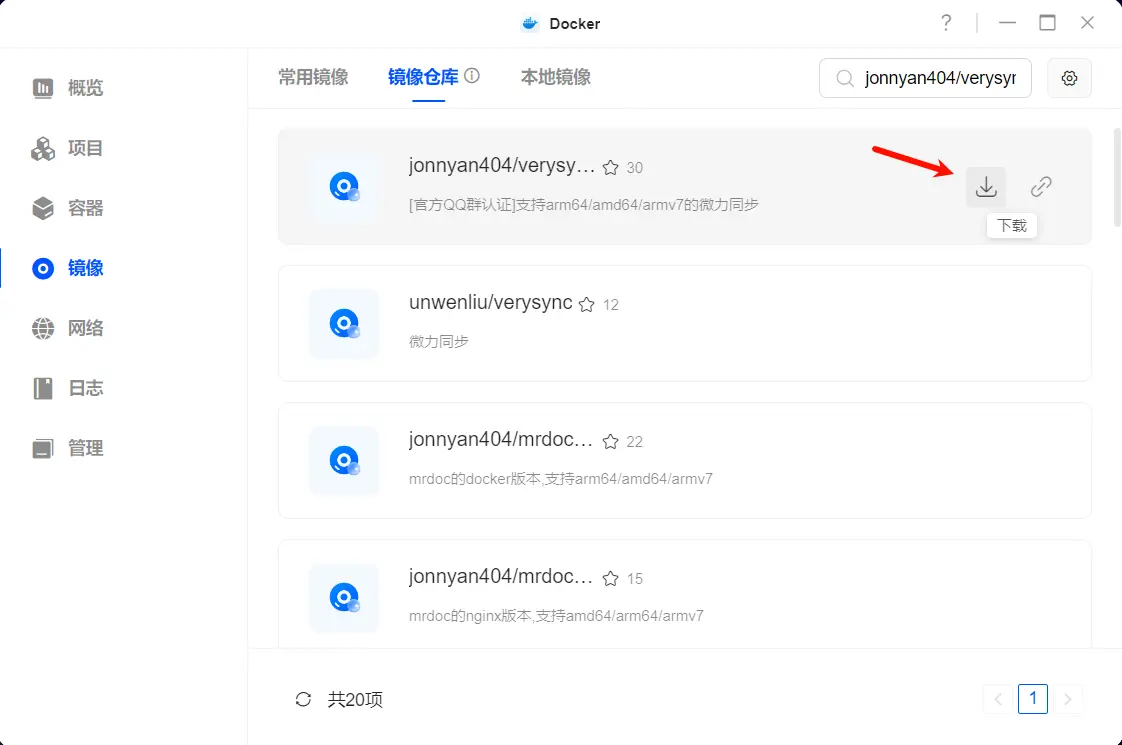Open 概览 overview in sidebar
This screenshot has height=745, width=1122.
tap(69, 88)
